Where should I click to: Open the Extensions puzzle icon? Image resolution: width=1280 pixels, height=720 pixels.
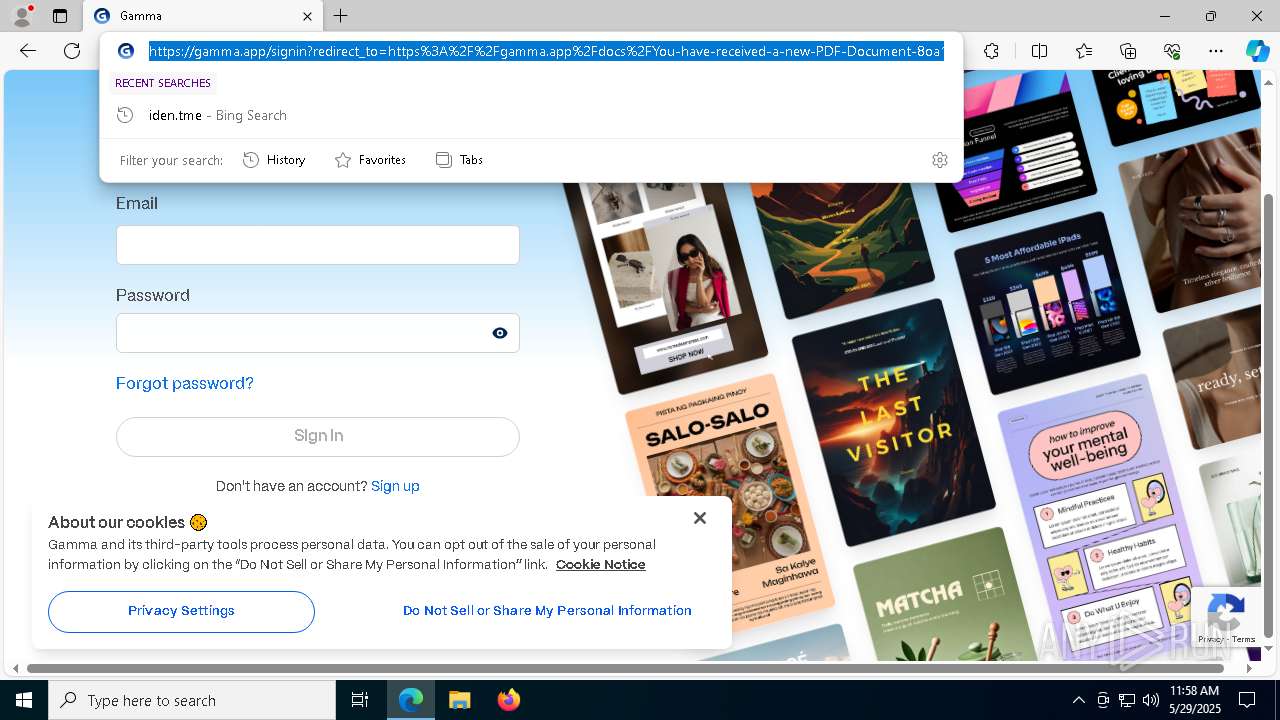click(991, 51)
